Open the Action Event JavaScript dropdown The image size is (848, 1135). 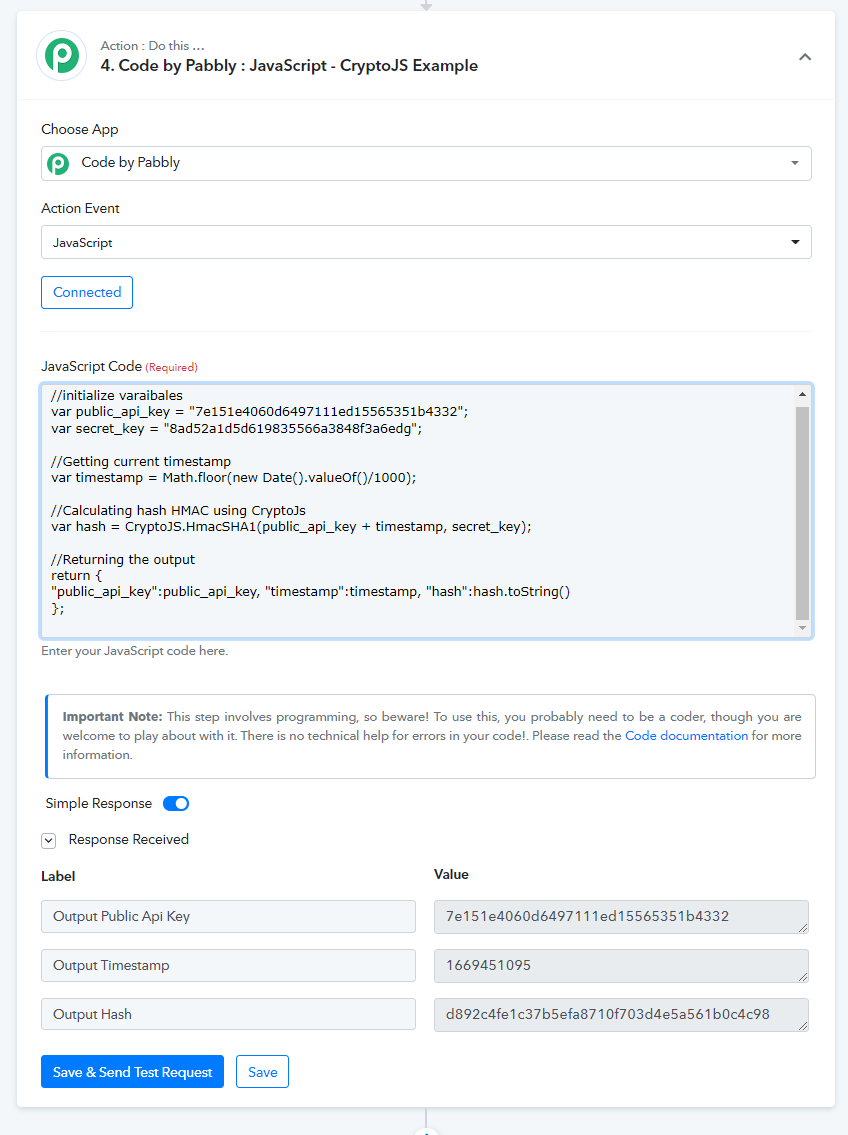[x=426, y=242]
